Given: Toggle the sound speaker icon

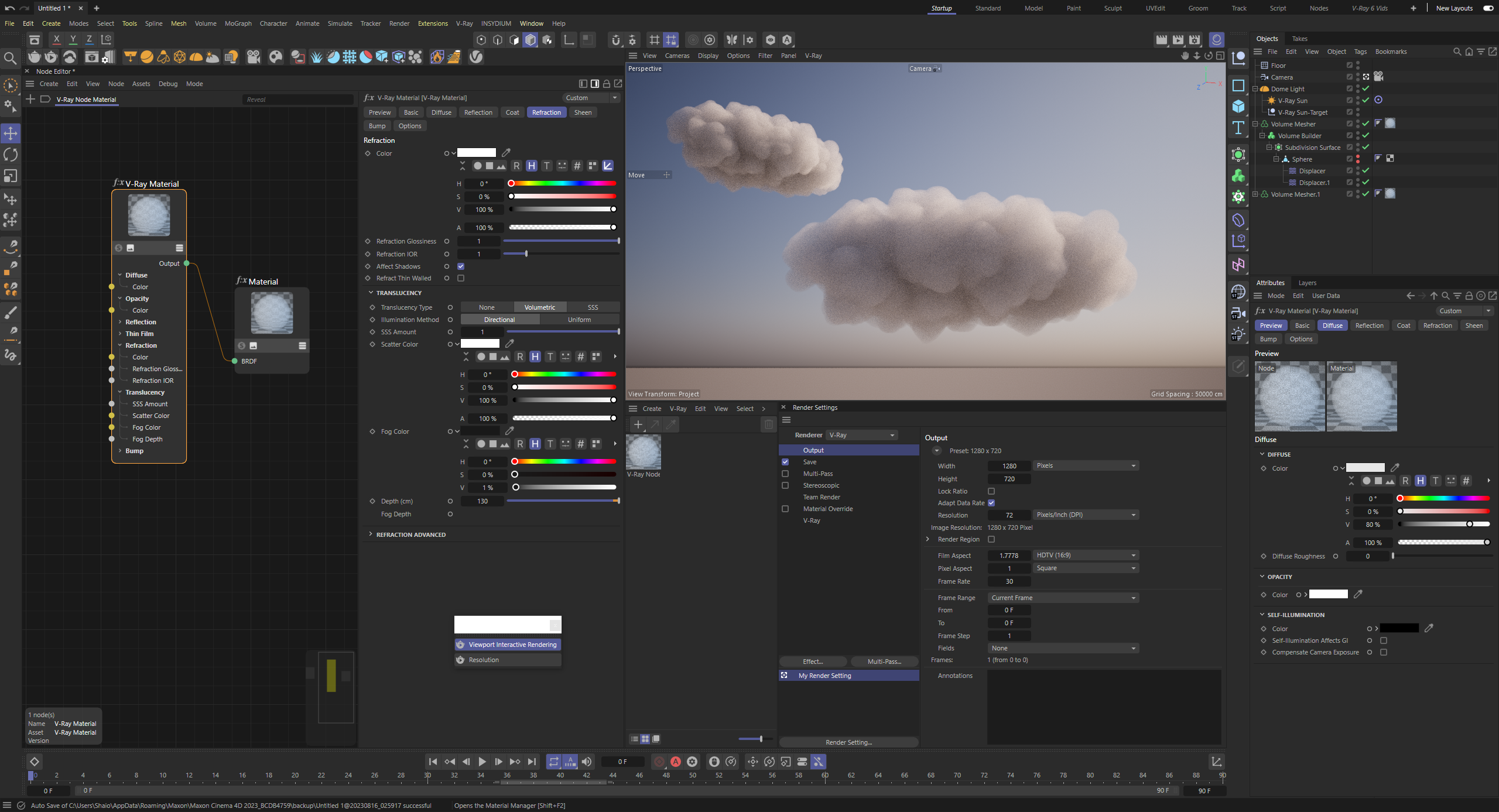Looking at the screenshot, I should [586, 762].
